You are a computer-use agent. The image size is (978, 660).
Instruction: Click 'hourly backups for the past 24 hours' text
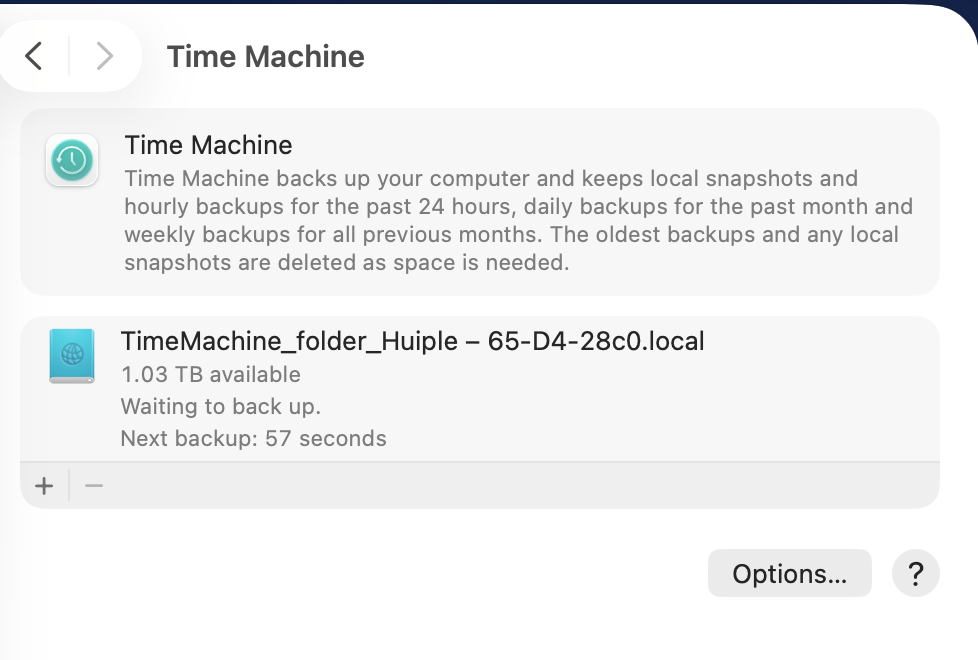click(x=300, y=207)
